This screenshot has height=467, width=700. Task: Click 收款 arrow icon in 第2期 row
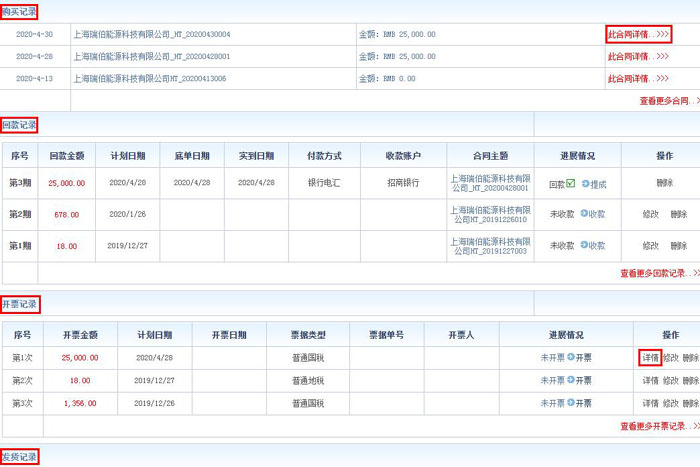click(583, 215)
